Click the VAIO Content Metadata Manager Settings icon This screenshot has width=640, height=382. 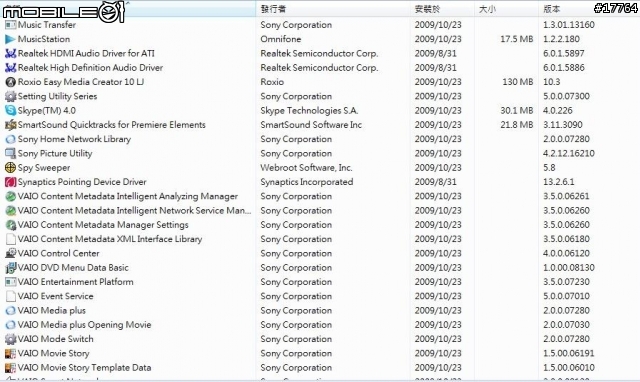(10, 225)
